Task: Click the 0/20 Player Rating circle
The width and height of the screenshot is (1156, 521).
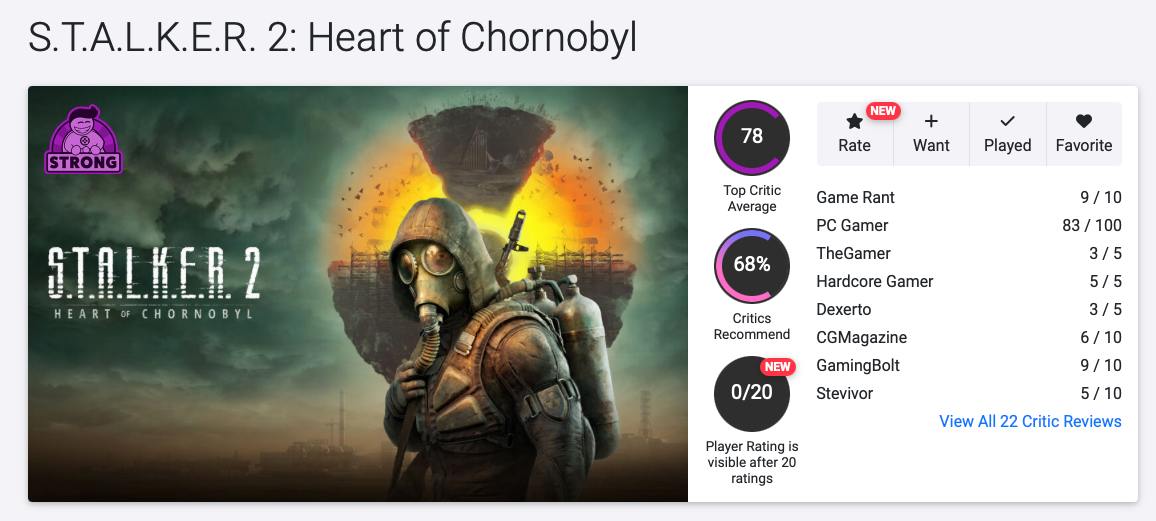Action: [x=752, y=393]
